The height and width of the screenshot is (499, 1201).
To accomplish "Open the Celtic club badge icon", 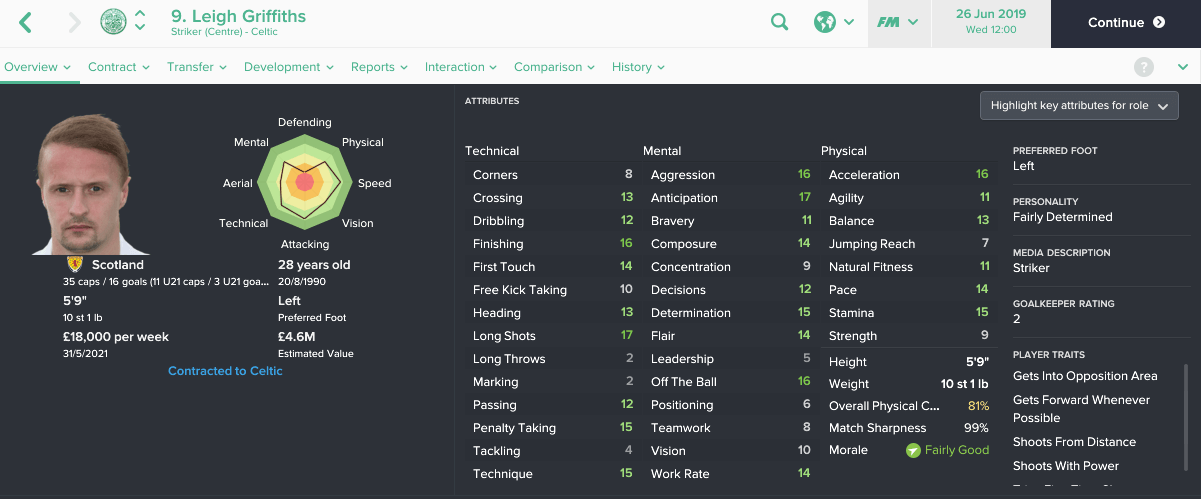I will (x=114, y=21).
